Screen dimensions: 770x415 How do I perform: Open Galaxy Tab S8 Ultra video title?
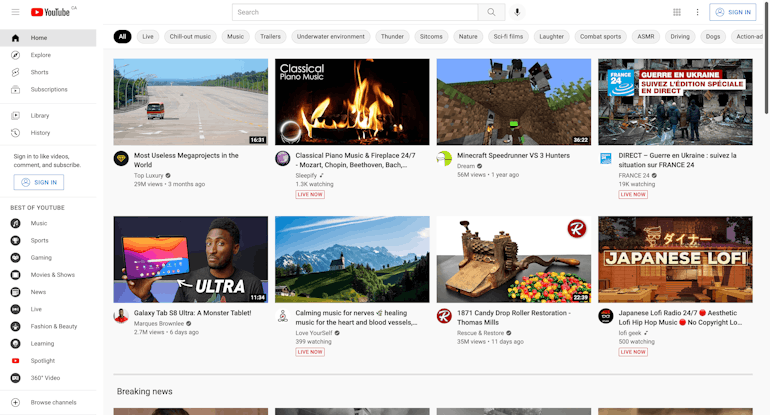coord(192,313)
